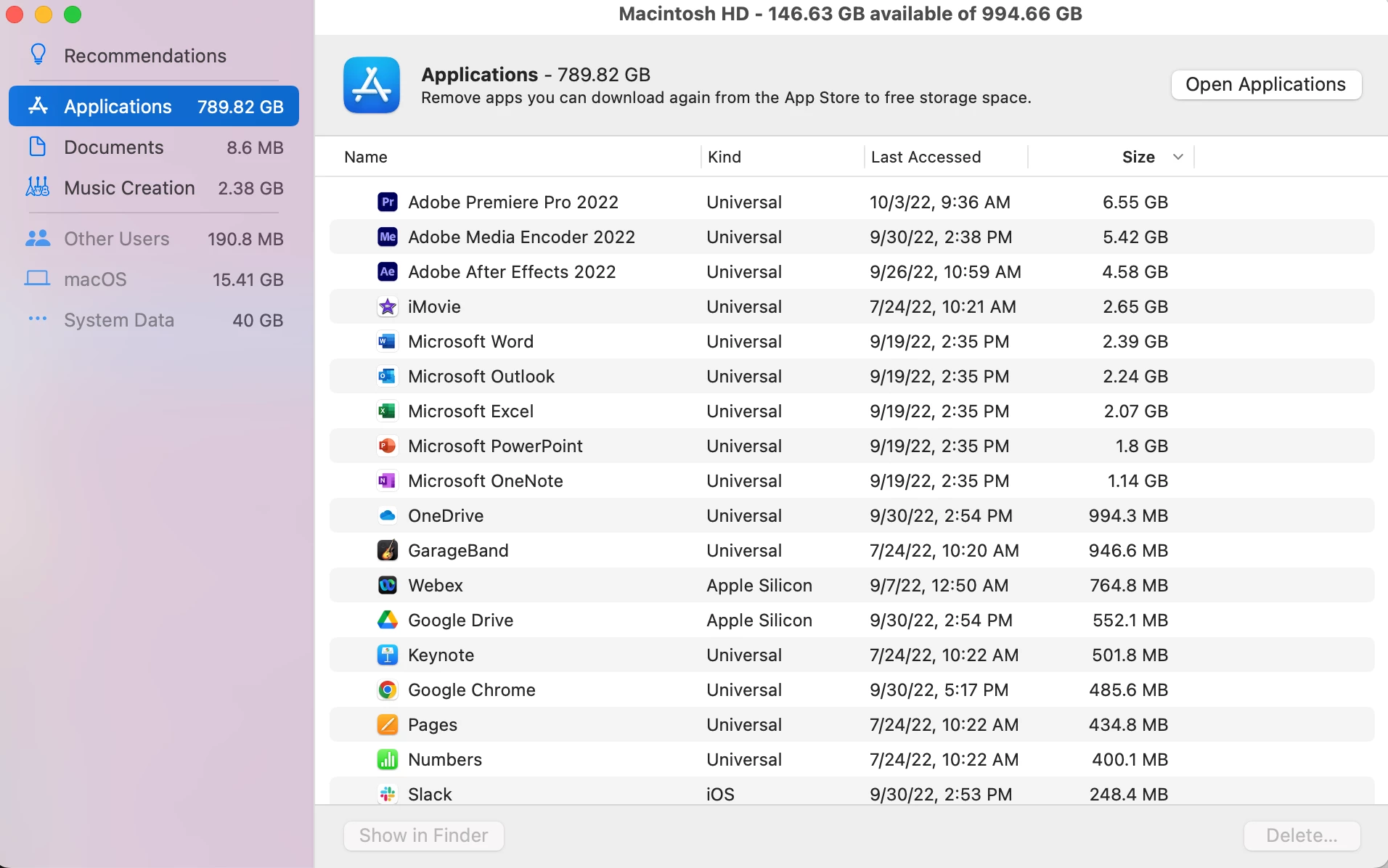Viewport: 1388px width, 868px height.
Task: Click the Webex app icon
Action: coord(388,585)
